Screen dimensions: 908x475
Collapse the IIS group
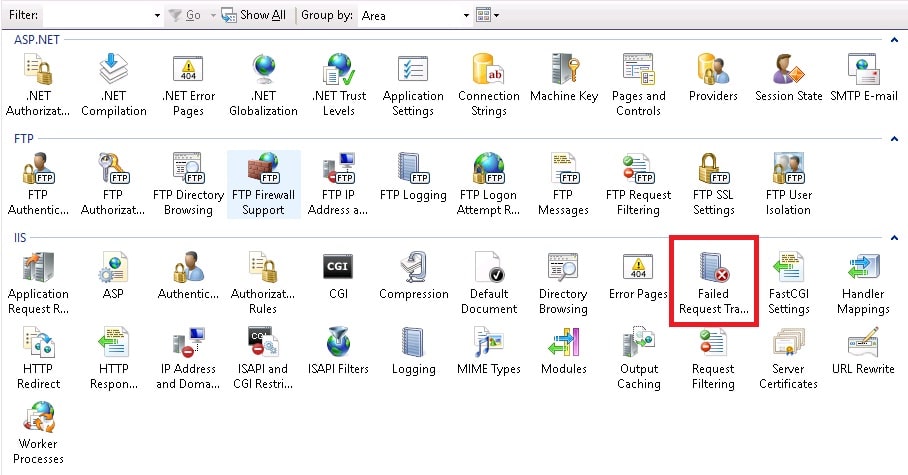click(x=894, y=238)
